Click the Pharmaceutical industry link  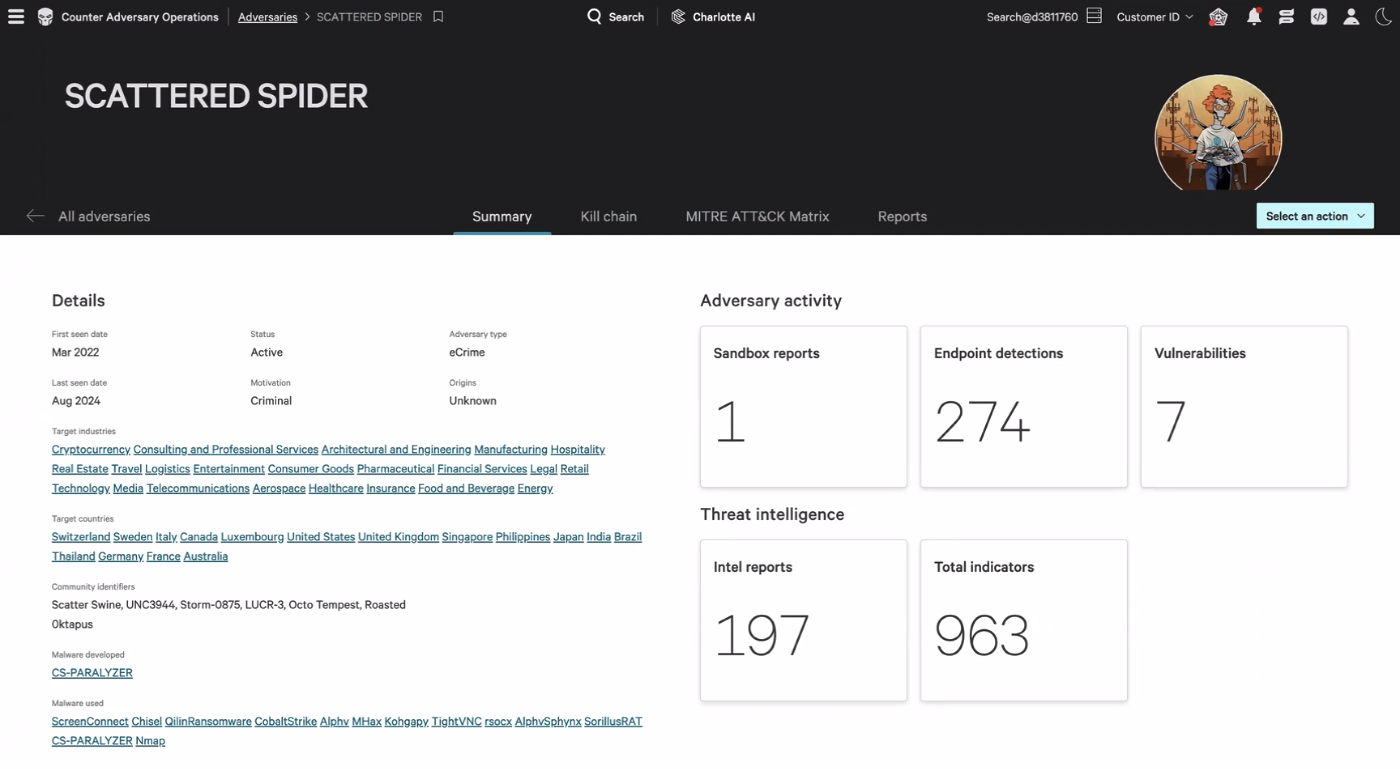[x=395, y=469]
